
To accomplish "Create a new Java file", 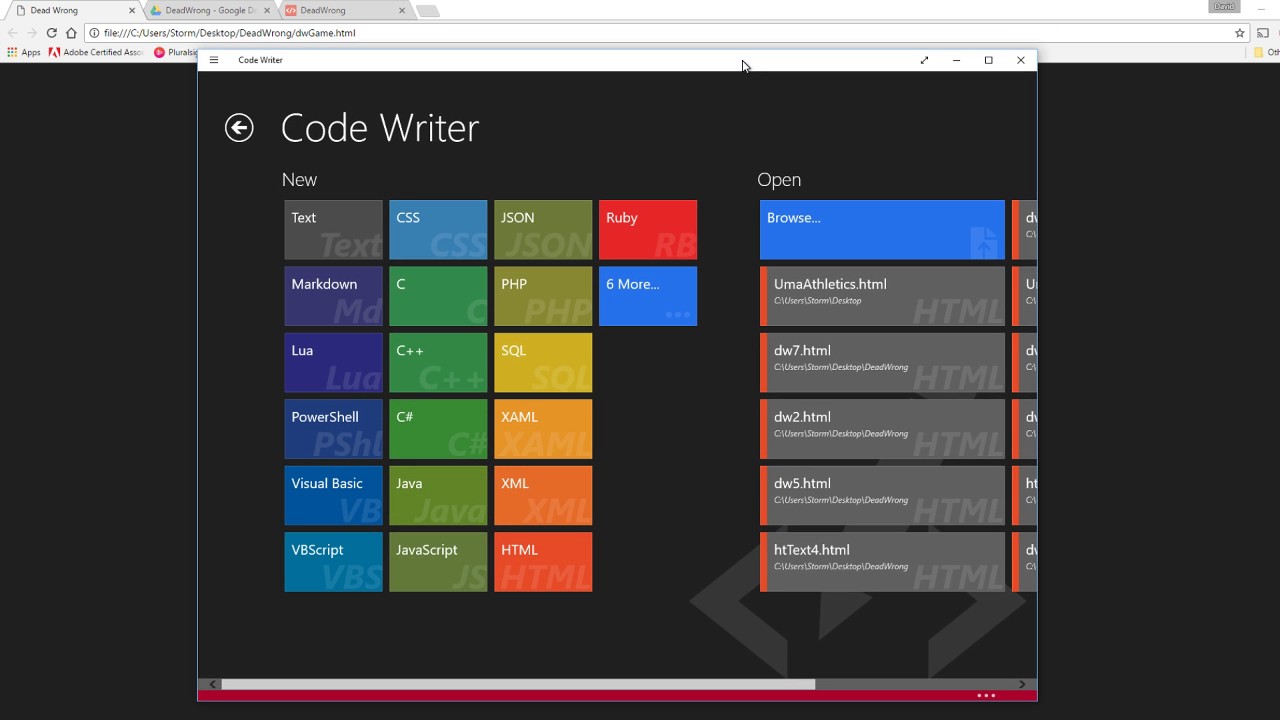I will click(x=438, y=496).
